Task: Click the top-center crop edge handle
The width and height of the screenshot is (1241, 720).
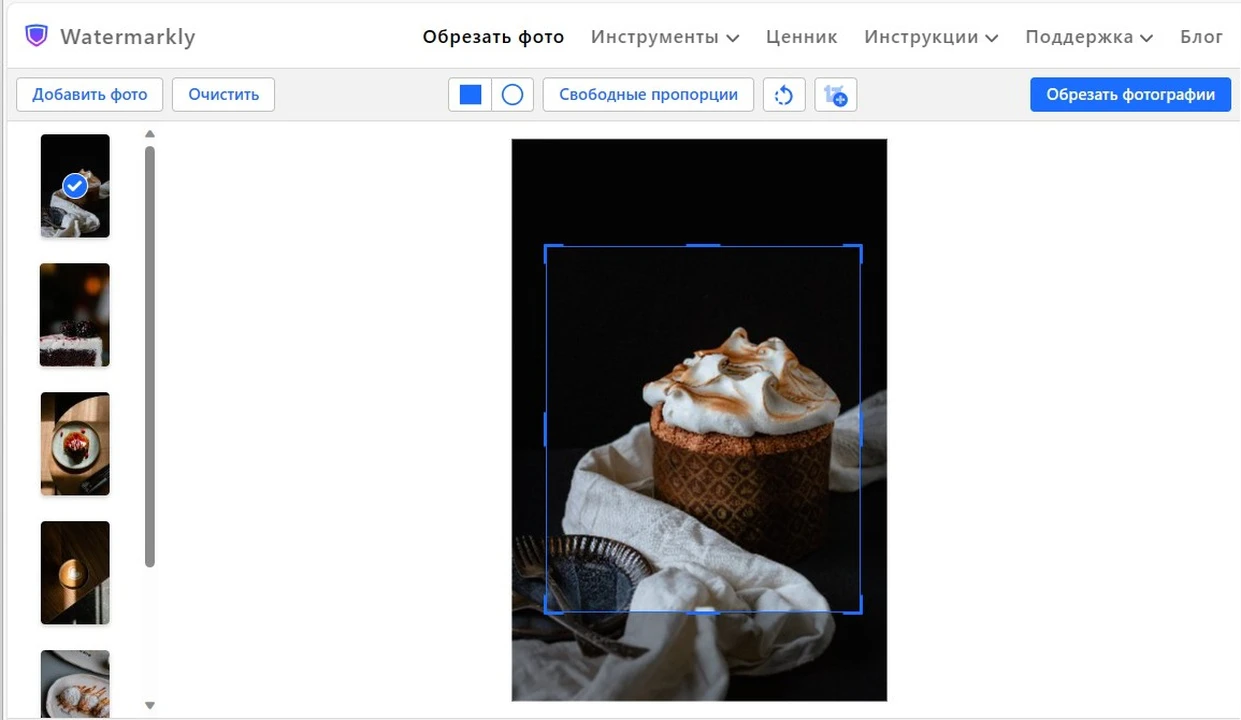Action: (703, 246)
